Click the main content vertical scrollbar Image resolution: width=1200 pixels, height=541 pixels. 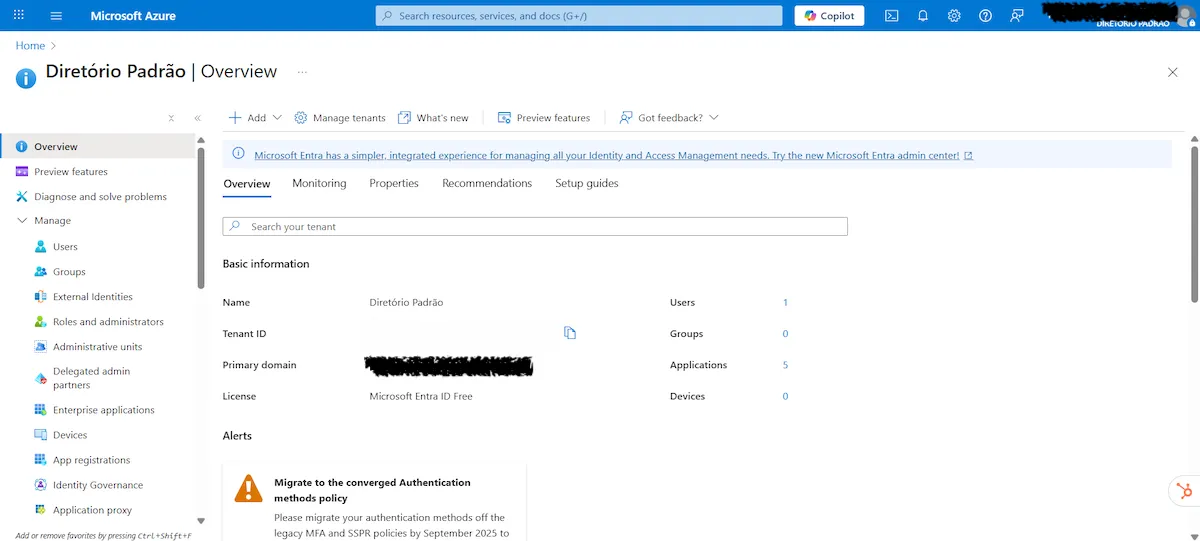pyautogui.click(x=1193, y=223)
